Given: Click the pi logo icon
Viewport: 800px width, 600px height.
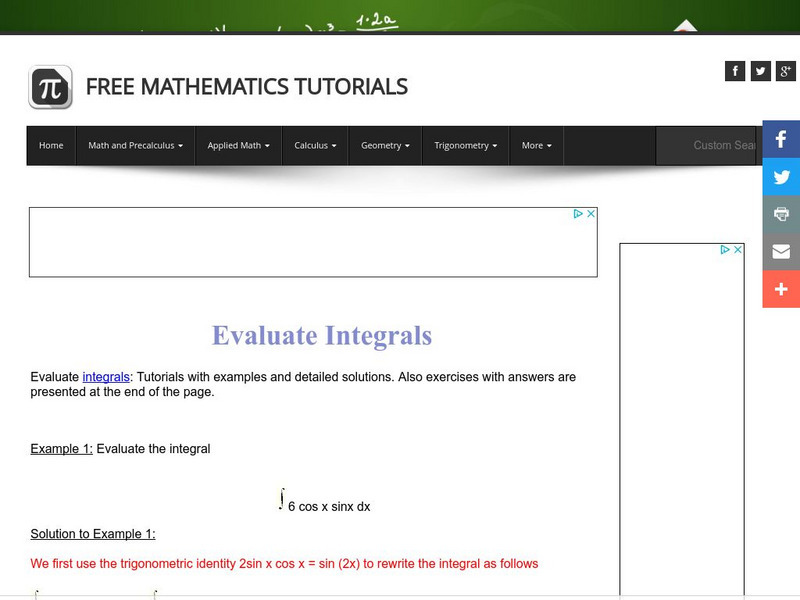Looking at the screenshot, I should pyautogui.click(x=50, y=87).
